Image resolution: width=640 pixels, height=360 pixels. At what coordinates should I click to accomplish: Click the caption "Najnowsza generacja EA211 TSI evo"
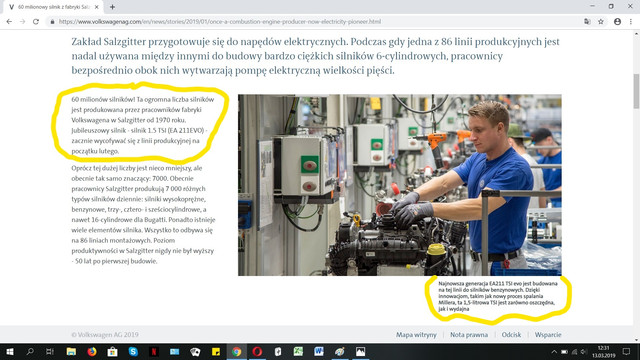tap(498, 296)
